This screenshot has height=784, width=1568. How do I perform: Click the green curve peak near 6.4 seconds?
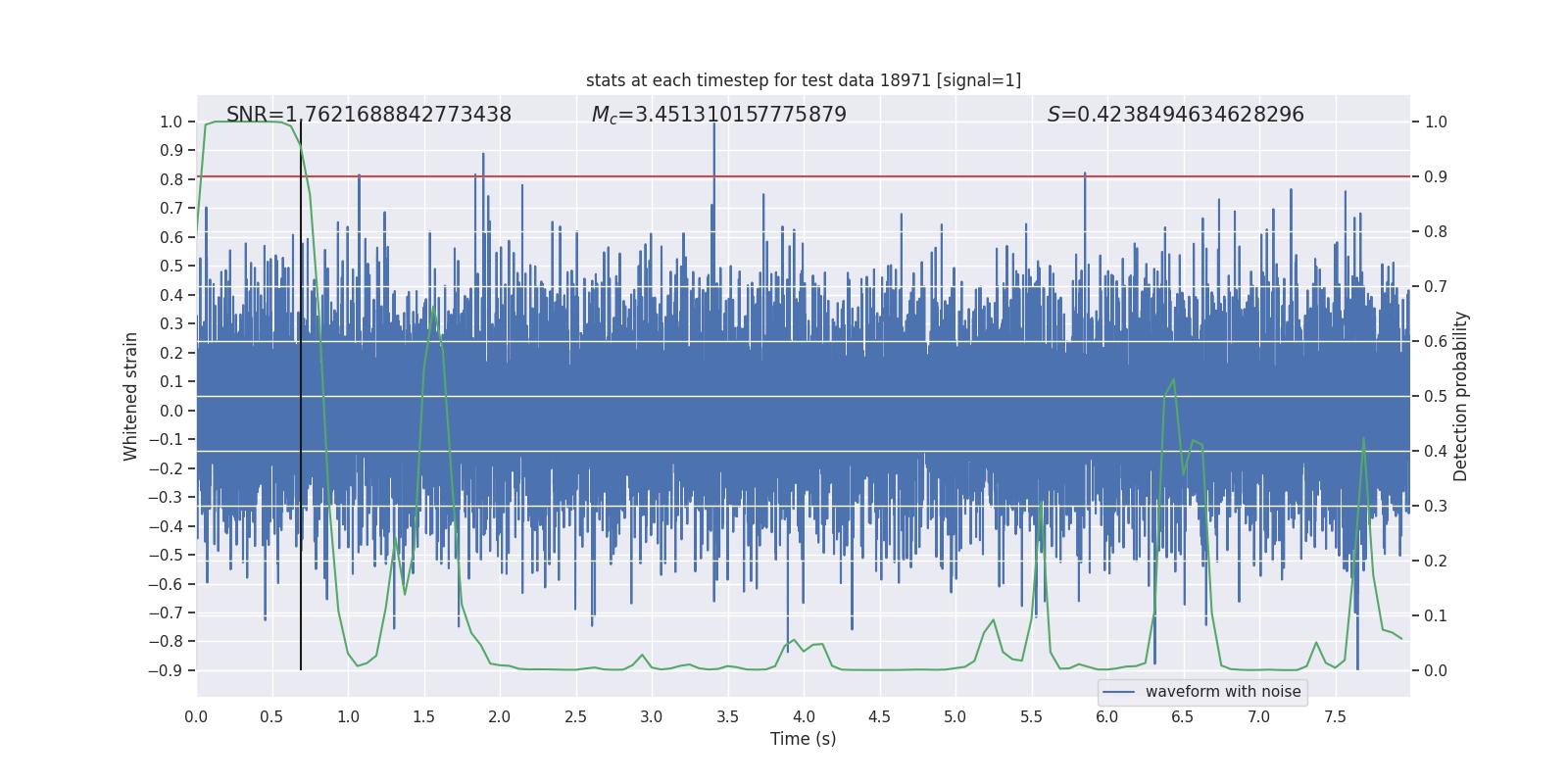point(1173,380)
